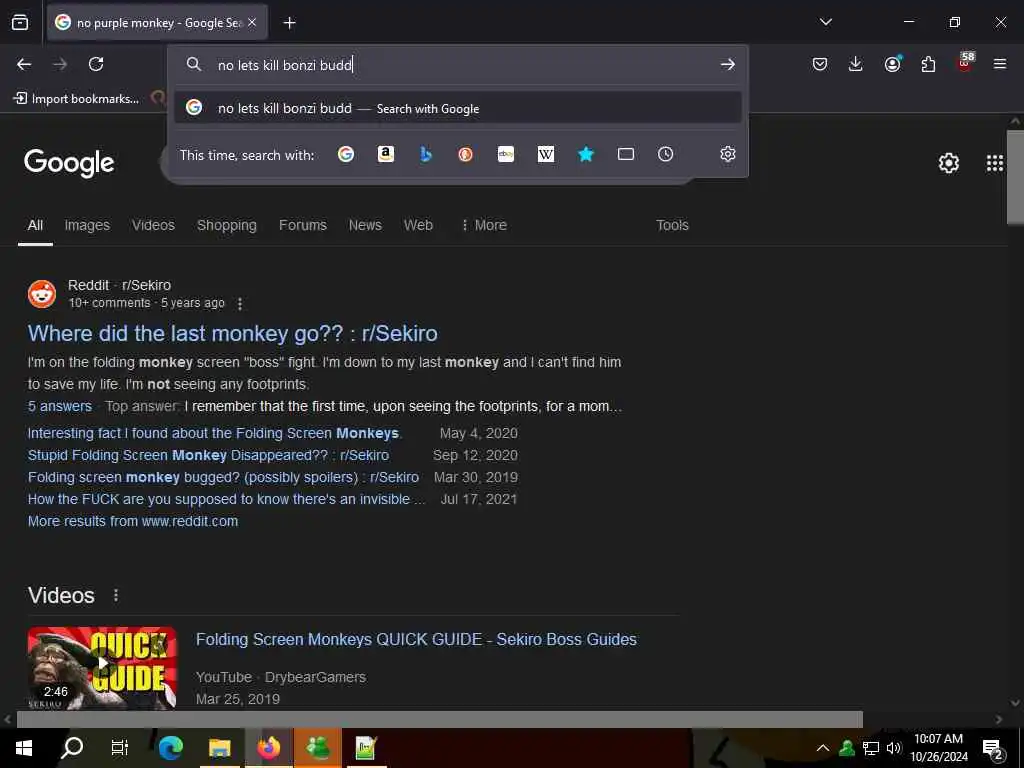Open the Windows Start menu

24,748
